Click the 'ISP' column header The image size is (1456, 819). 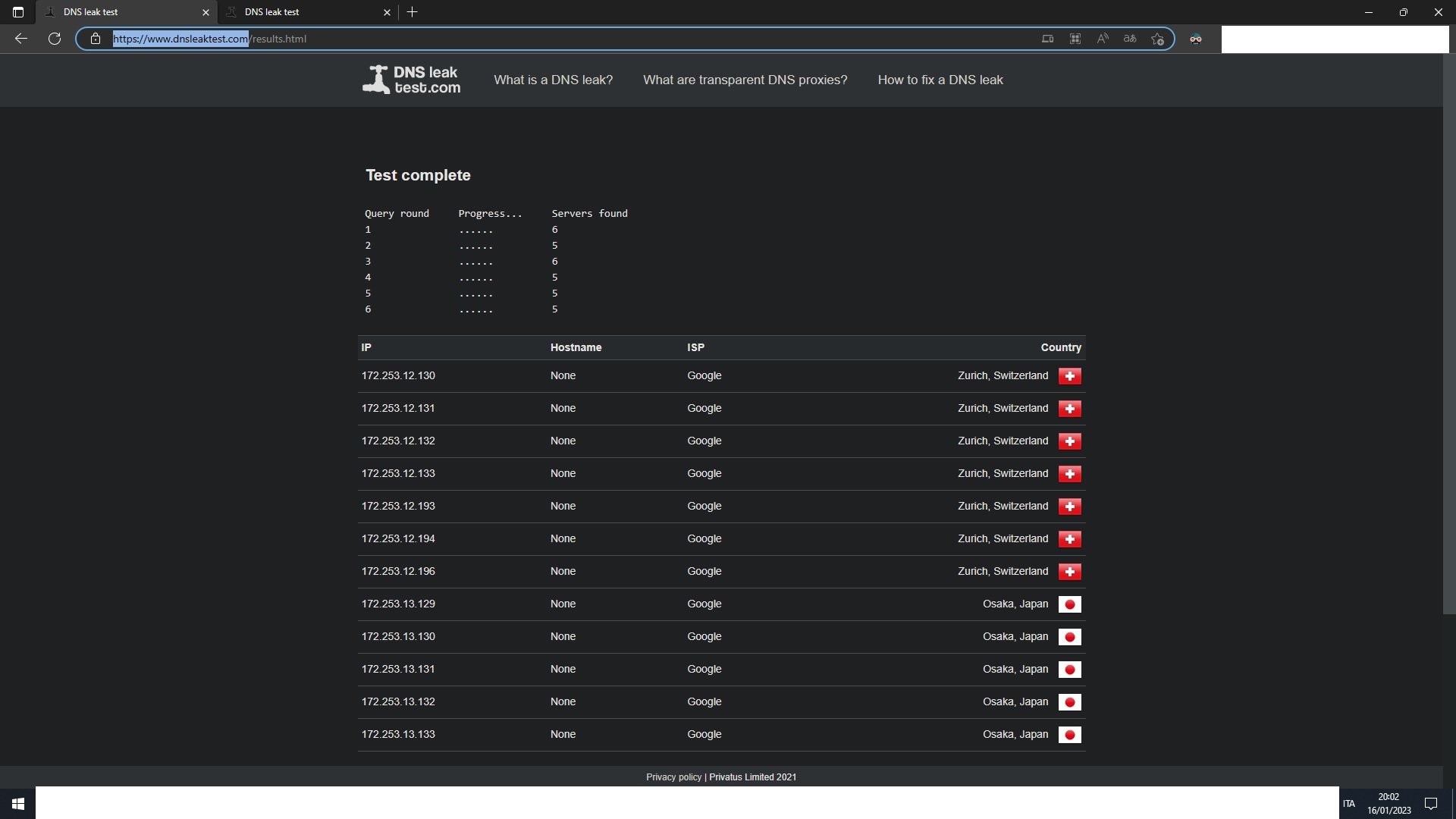coord(695,347)
